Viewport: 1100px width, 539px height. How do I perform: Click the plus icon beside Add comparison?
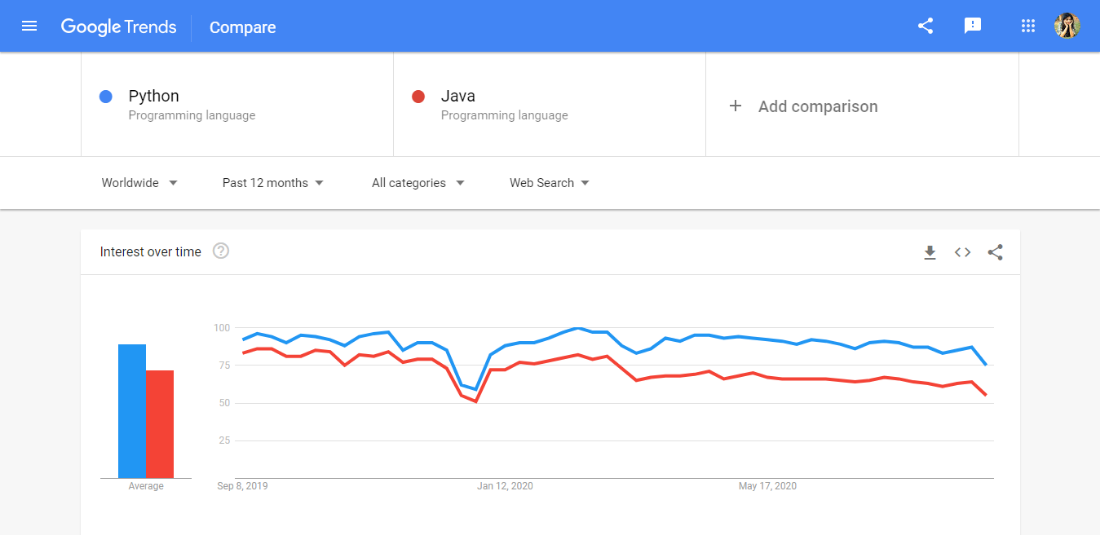(735, 106)
